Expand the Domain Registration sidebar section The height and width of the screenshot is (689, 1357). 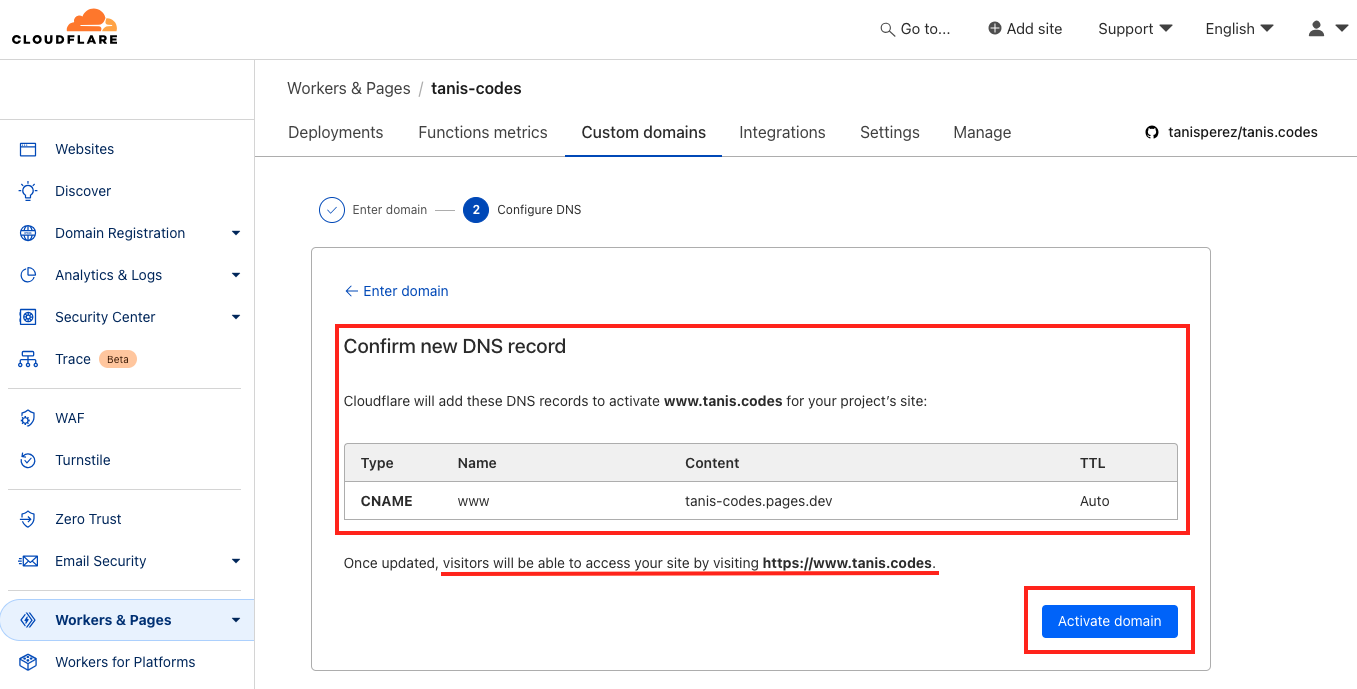(x=236, y=233)
